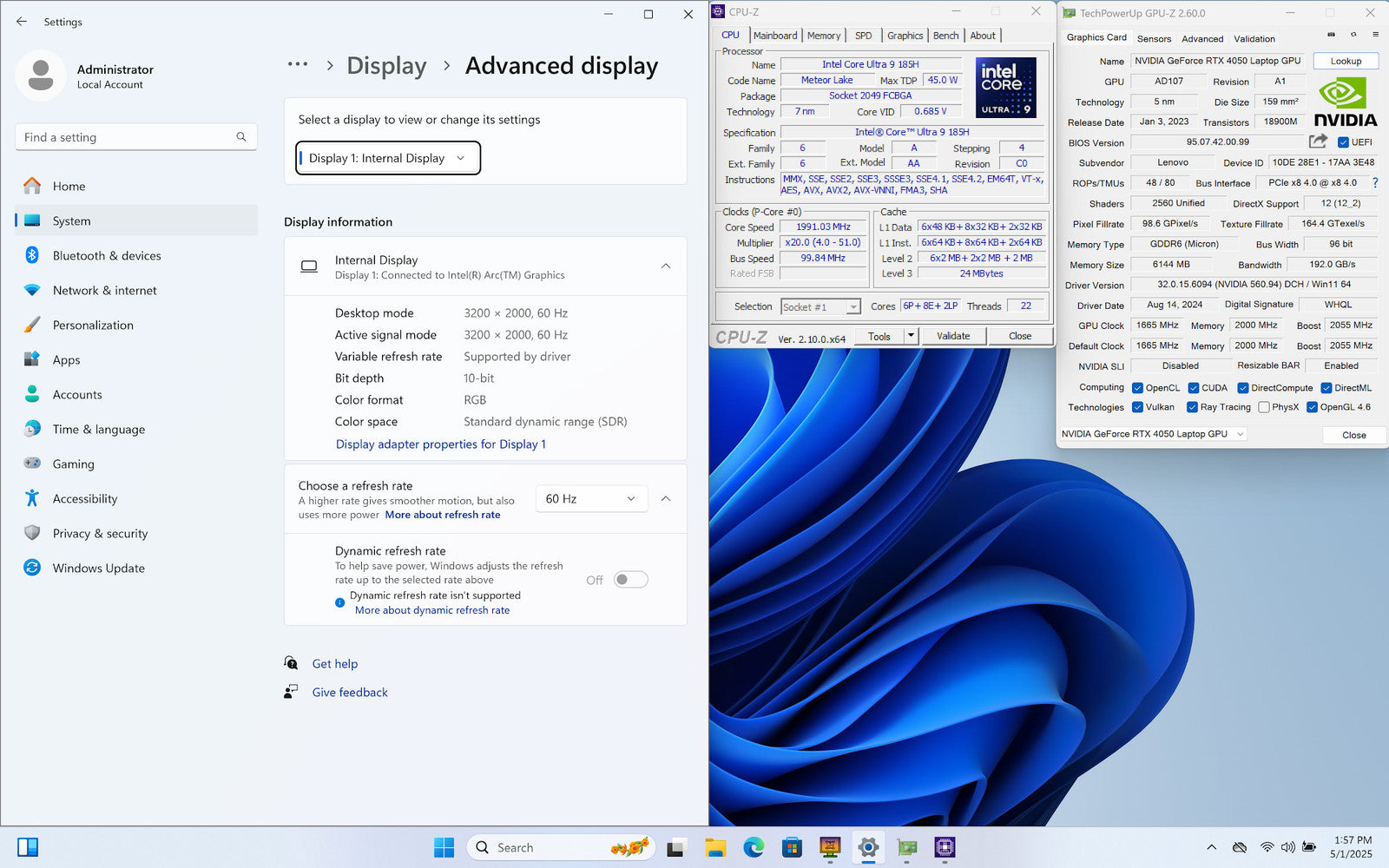Open the 60 Hz refresh rate dropdown
The width and height of the screenshot is (1389, 868).
click(x=591, y=498)
